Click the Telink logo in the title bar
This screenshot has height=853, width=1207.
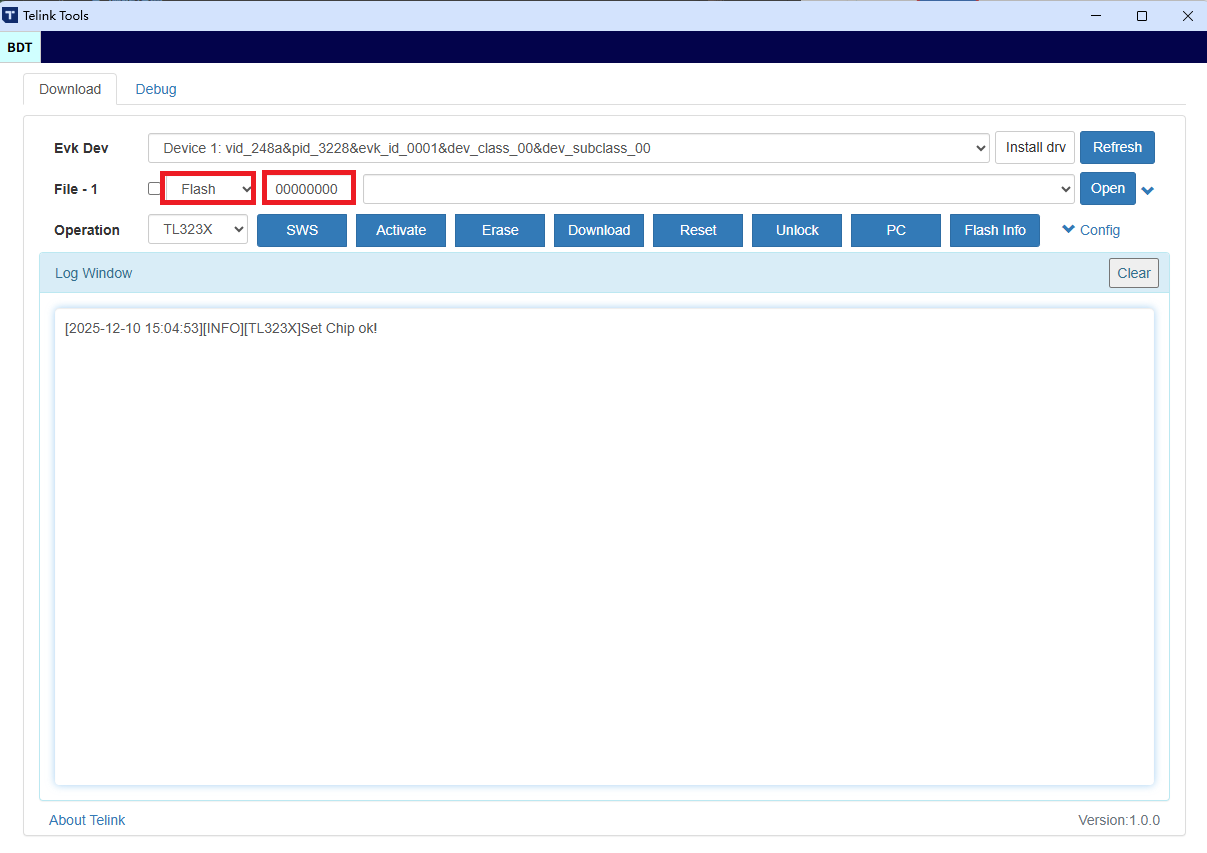(13, 15)
